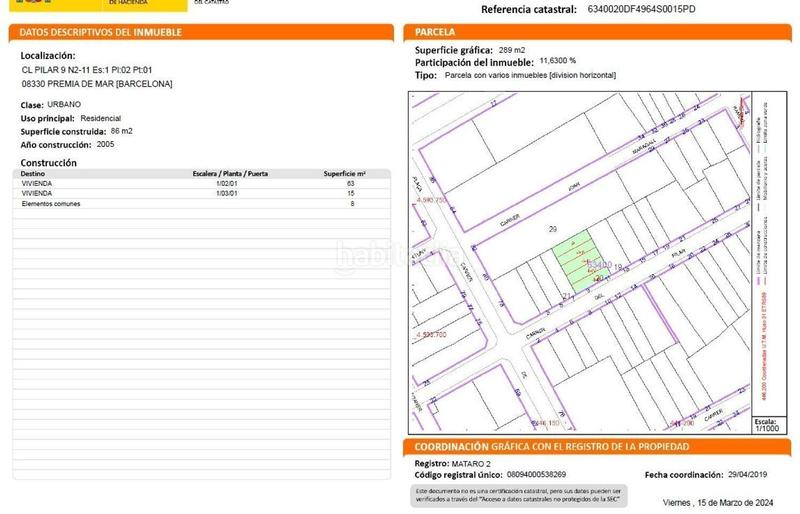Select the first VIVIENDA row 1/02/01

coord(200,184)
